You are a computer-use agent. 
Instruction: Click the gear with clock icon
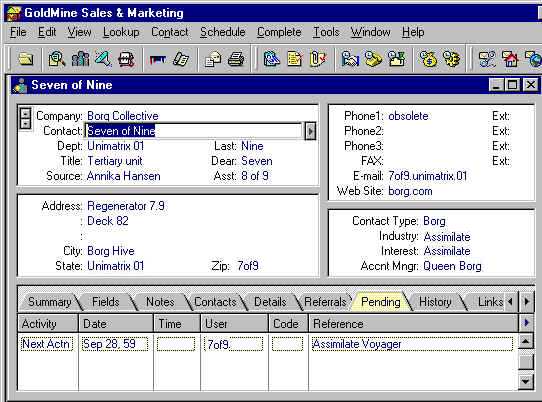click(451, 59)
